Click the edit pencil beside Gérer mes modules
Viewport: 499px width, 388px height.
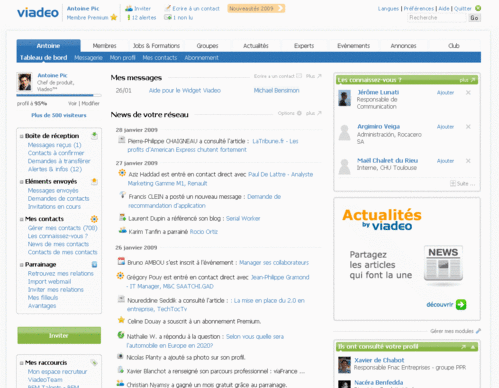478,331
